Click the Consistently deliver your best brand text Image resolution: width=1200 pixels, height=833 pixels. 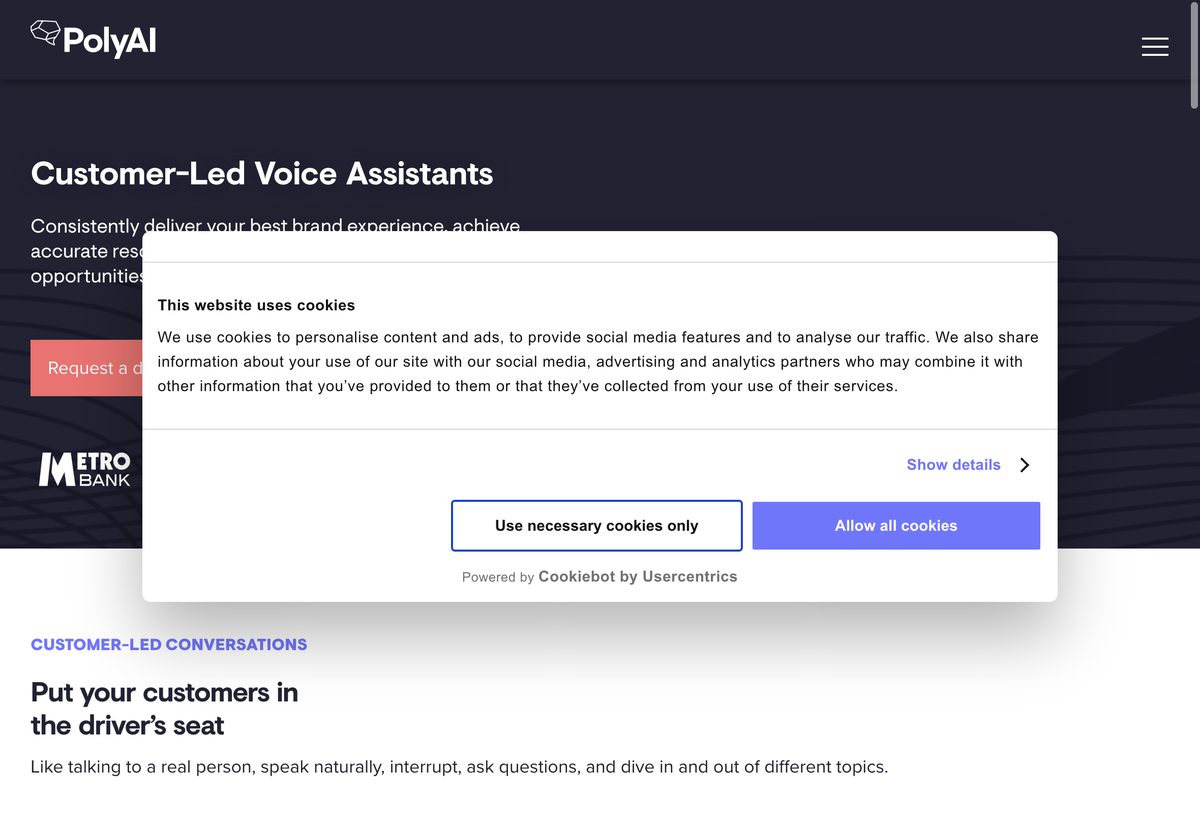tap(276, 226)
